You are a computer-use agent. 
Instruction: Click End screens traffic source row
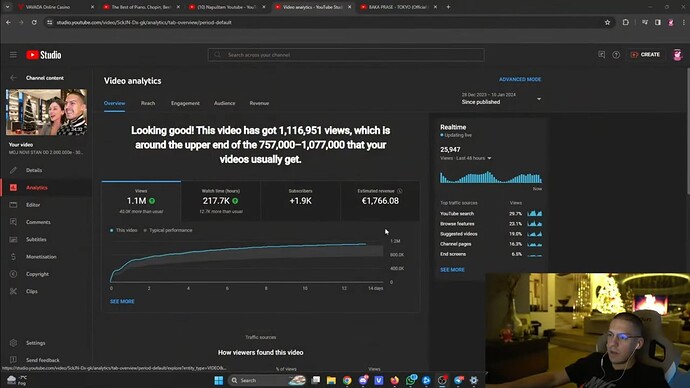(491, 254)
